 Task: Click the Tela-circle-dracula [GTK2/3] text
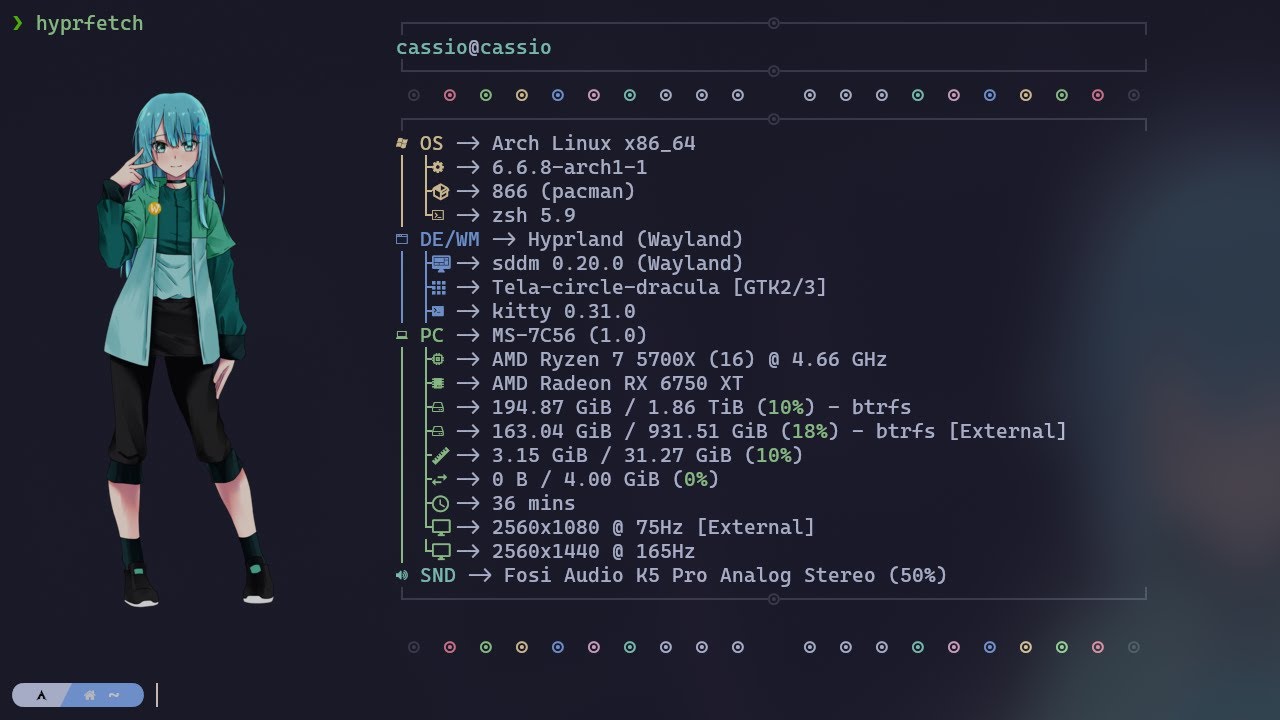660,287
